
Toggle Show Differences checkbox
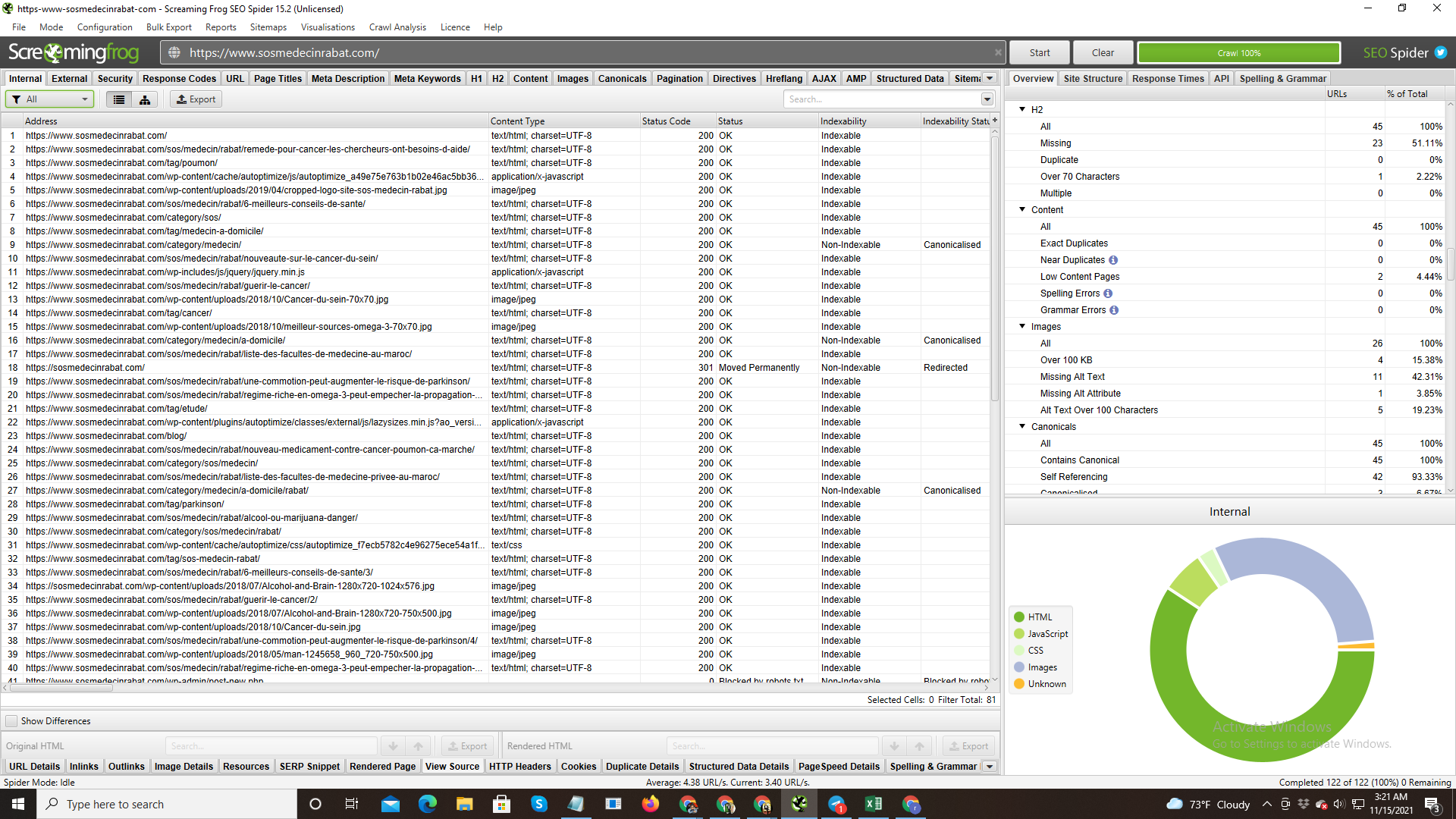11,721
